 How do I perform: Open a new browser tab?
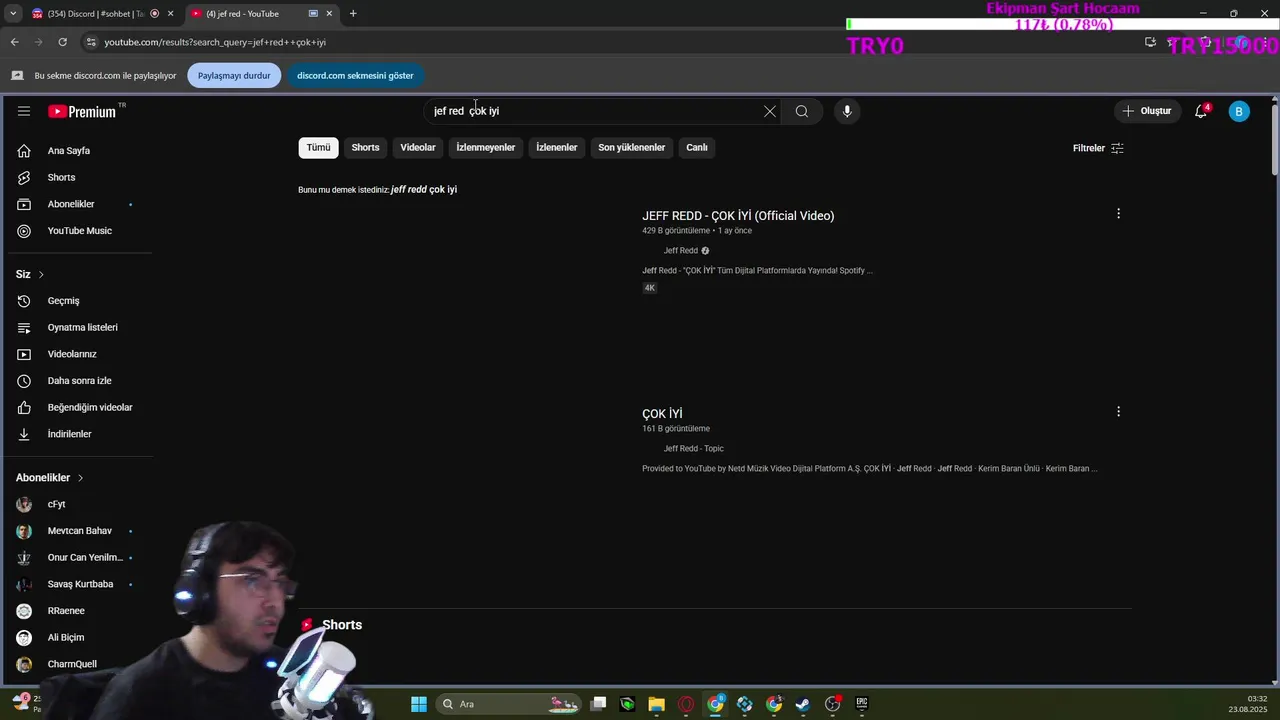353,13
